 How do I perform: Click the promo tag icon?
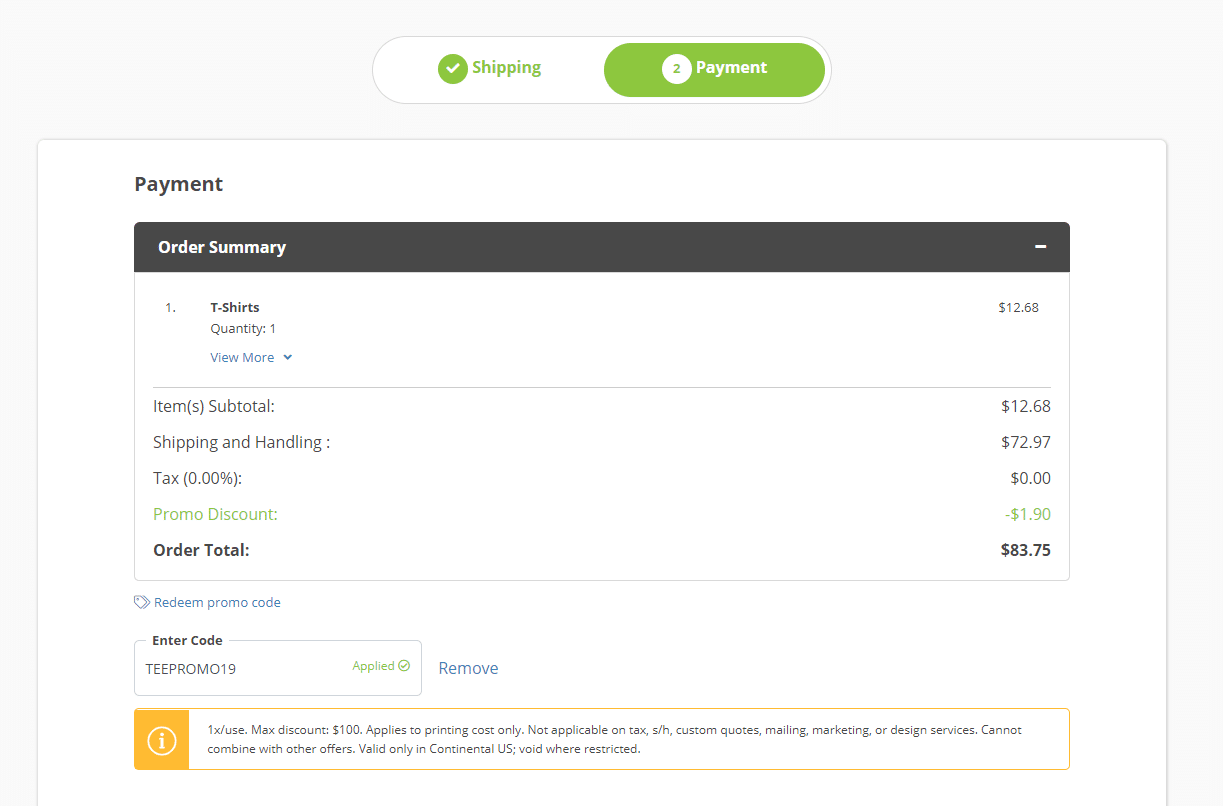coord(142,603)
